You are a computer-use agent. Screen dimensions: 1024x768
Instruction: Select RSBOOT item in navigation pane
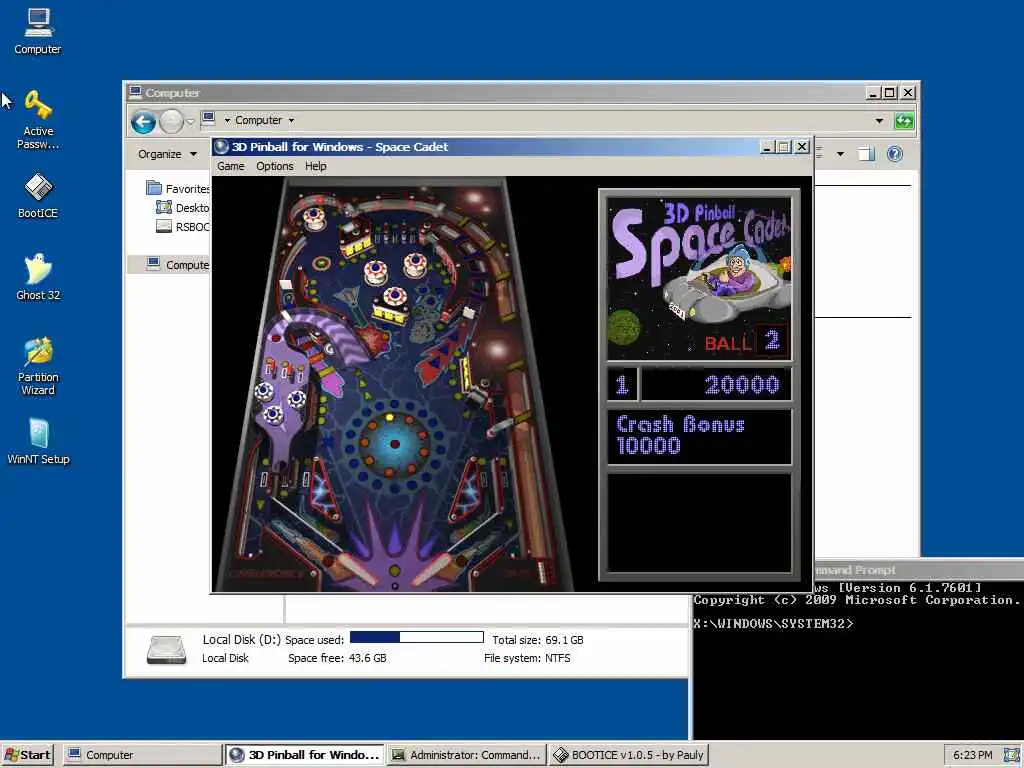click(x=183, y=227)
